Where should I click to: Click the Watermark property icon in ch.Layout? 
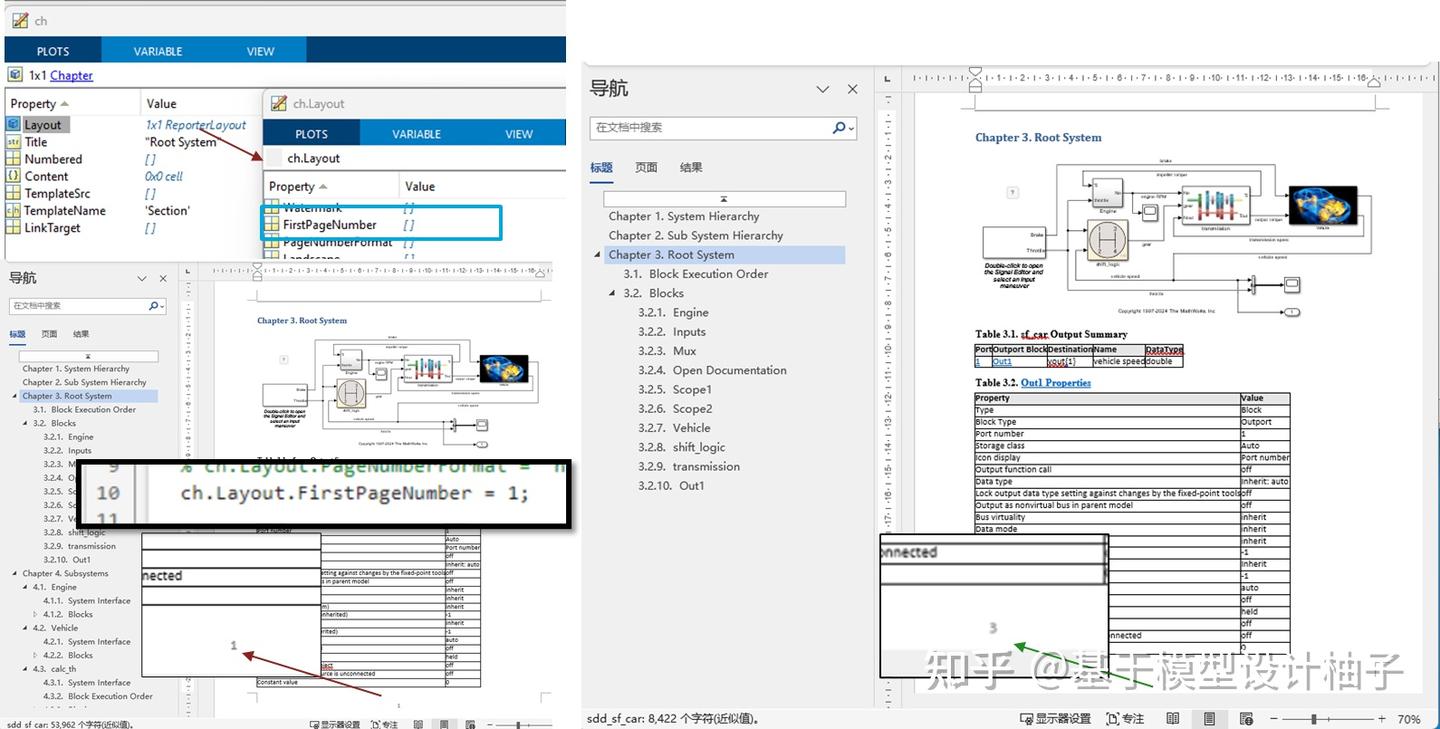(272, 207)
